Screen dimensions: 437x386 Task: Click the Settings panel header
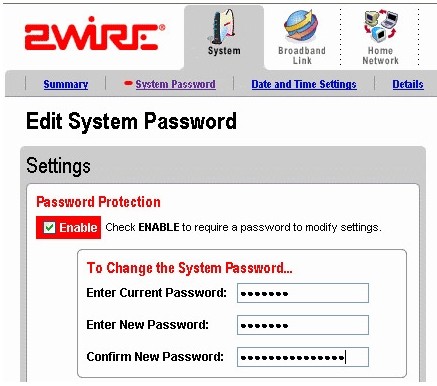pyautogui.click(x=58, y=166)
